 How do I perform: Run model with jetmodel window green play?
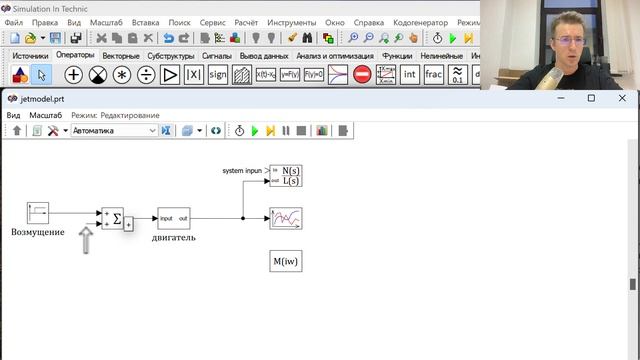(x=255, y=131)
